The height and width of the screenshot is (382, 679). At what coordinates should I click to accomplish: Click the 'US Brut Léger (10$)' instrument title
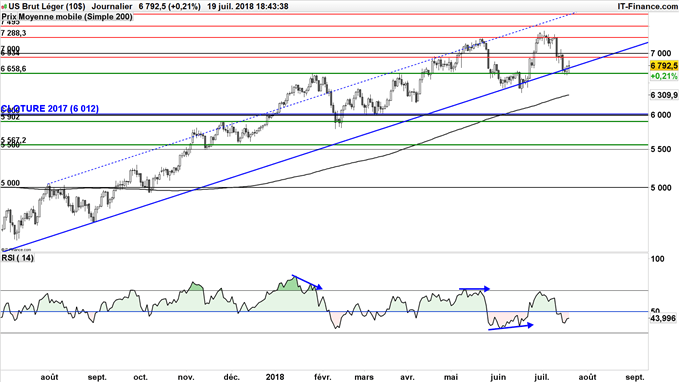click(47, 6)
